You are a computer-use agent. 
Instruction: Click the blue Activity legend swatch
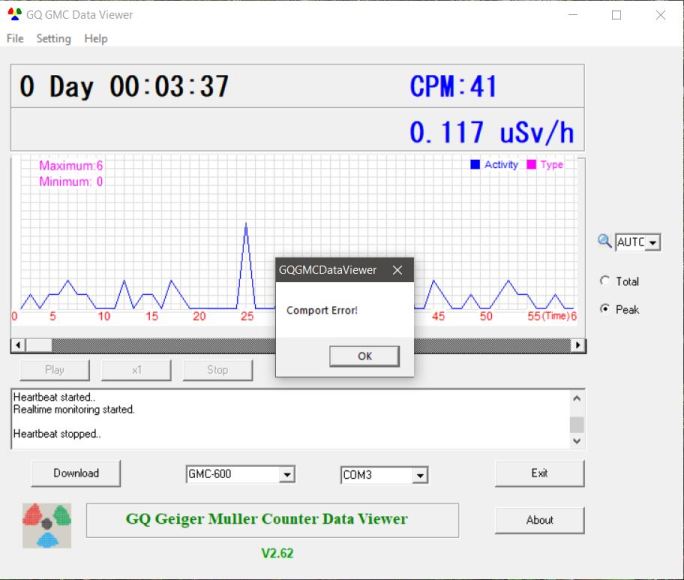(475, 164)
